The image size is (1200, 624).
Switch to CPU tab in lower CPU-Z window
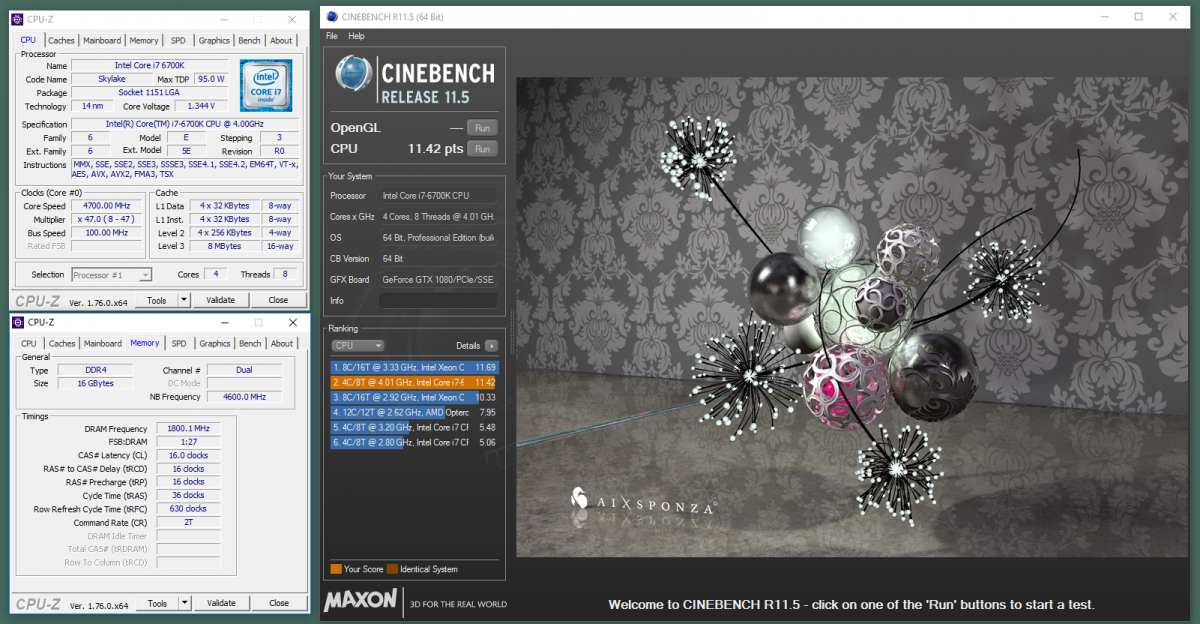(x=28, y=344)
